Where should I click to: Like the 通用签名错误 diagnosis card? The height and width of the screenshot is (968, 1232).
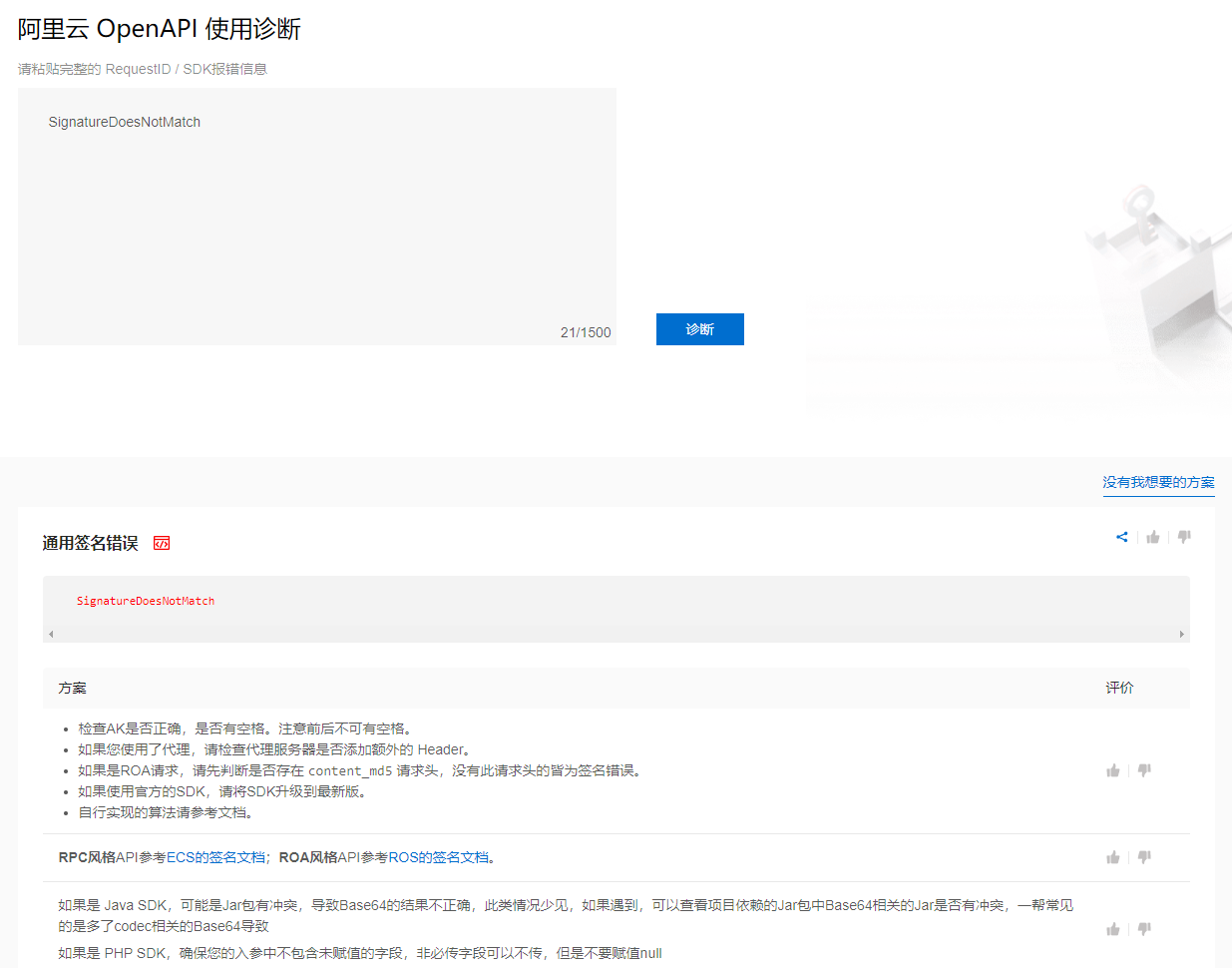point(1153,537)
